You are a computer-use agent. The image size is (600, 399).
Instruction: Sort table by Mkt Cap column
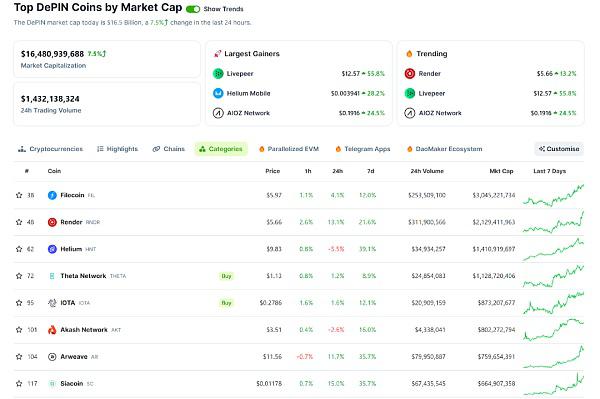tap(501, 171)
